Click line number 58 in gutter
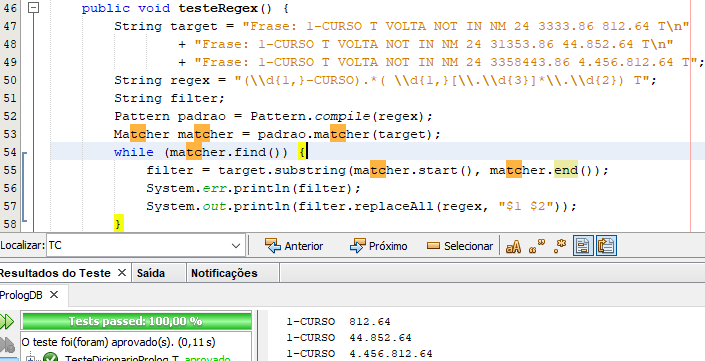705x361 pixels. pos(10,224)
